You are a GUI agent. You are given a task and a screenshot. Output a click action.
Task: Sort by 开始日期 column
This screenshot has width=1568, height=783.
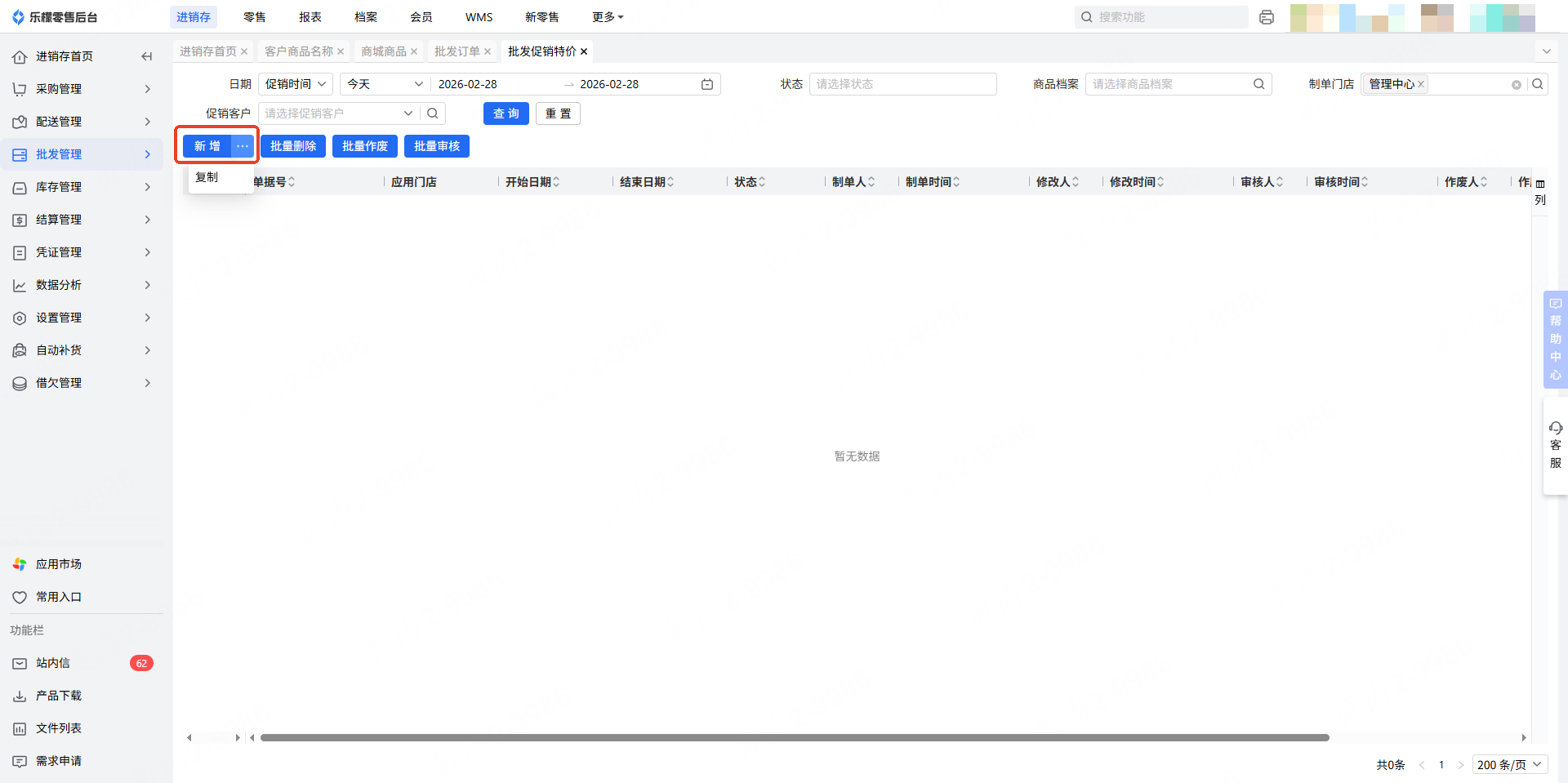(556, 182)
